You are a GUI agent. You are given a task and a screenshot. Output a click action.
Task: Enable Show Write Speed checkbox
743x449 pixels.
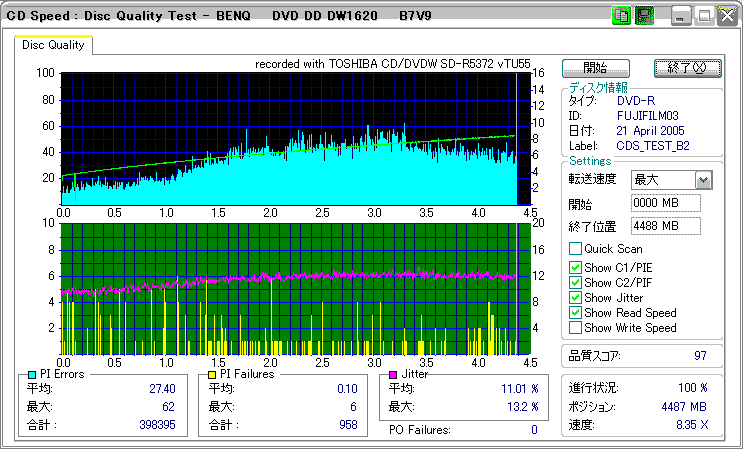click(x=575, y=328)
